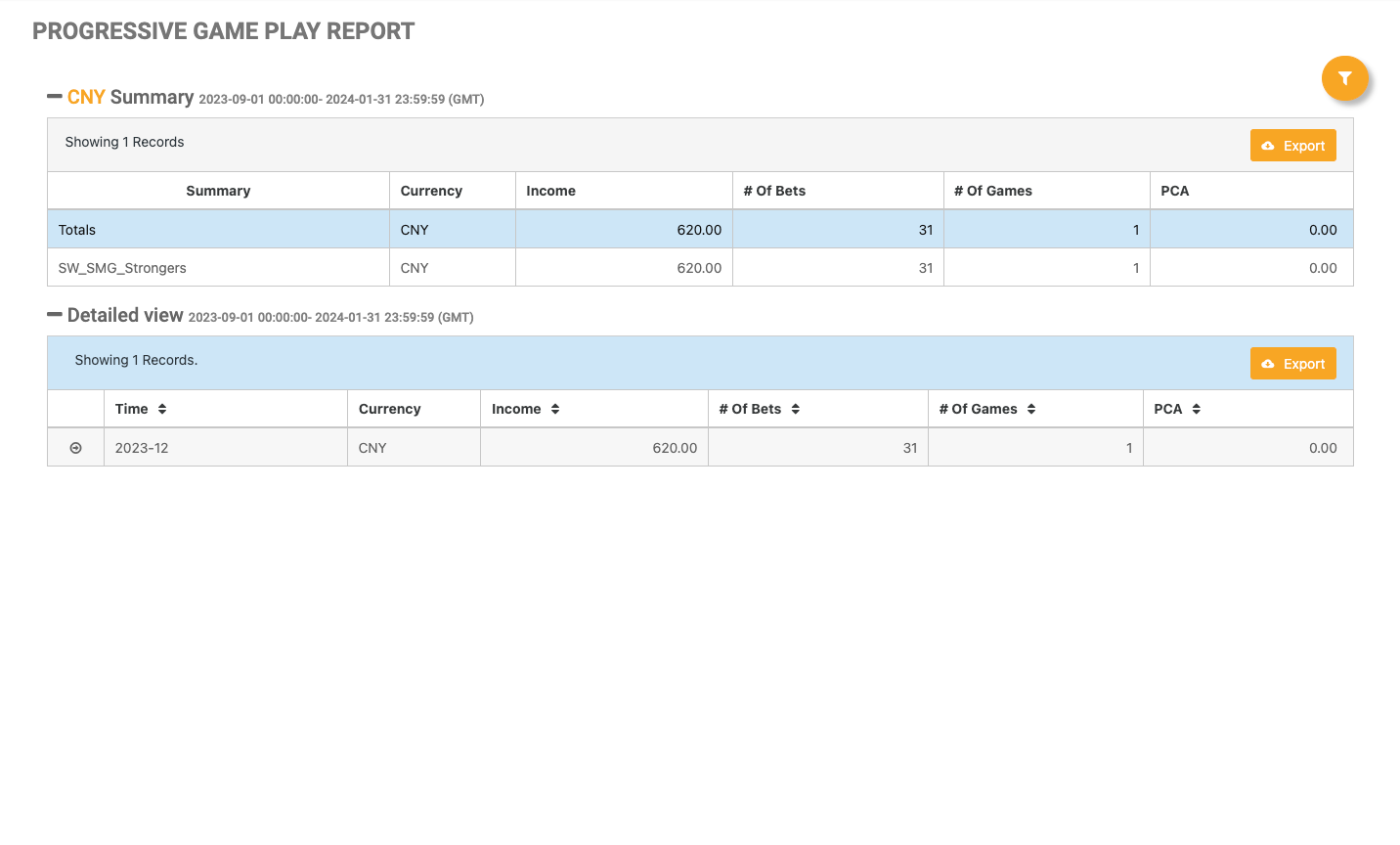Click Income header in the summary table
The height and width of the screenshot is (845, 1400).
551,191
